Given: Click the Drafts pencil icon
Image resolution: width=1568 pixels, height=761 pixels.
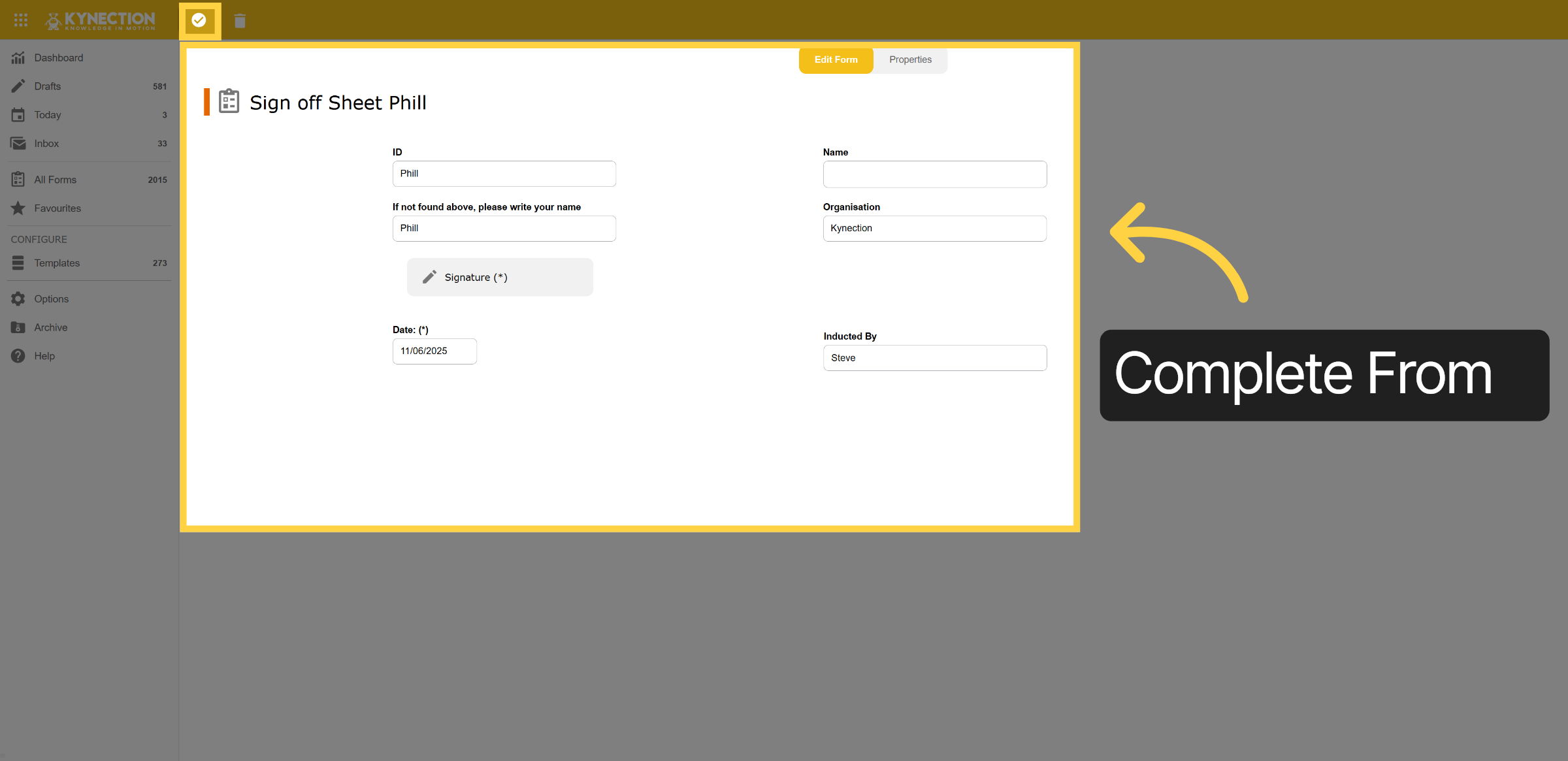Looking at the screenshot, I should coord(18,86).
